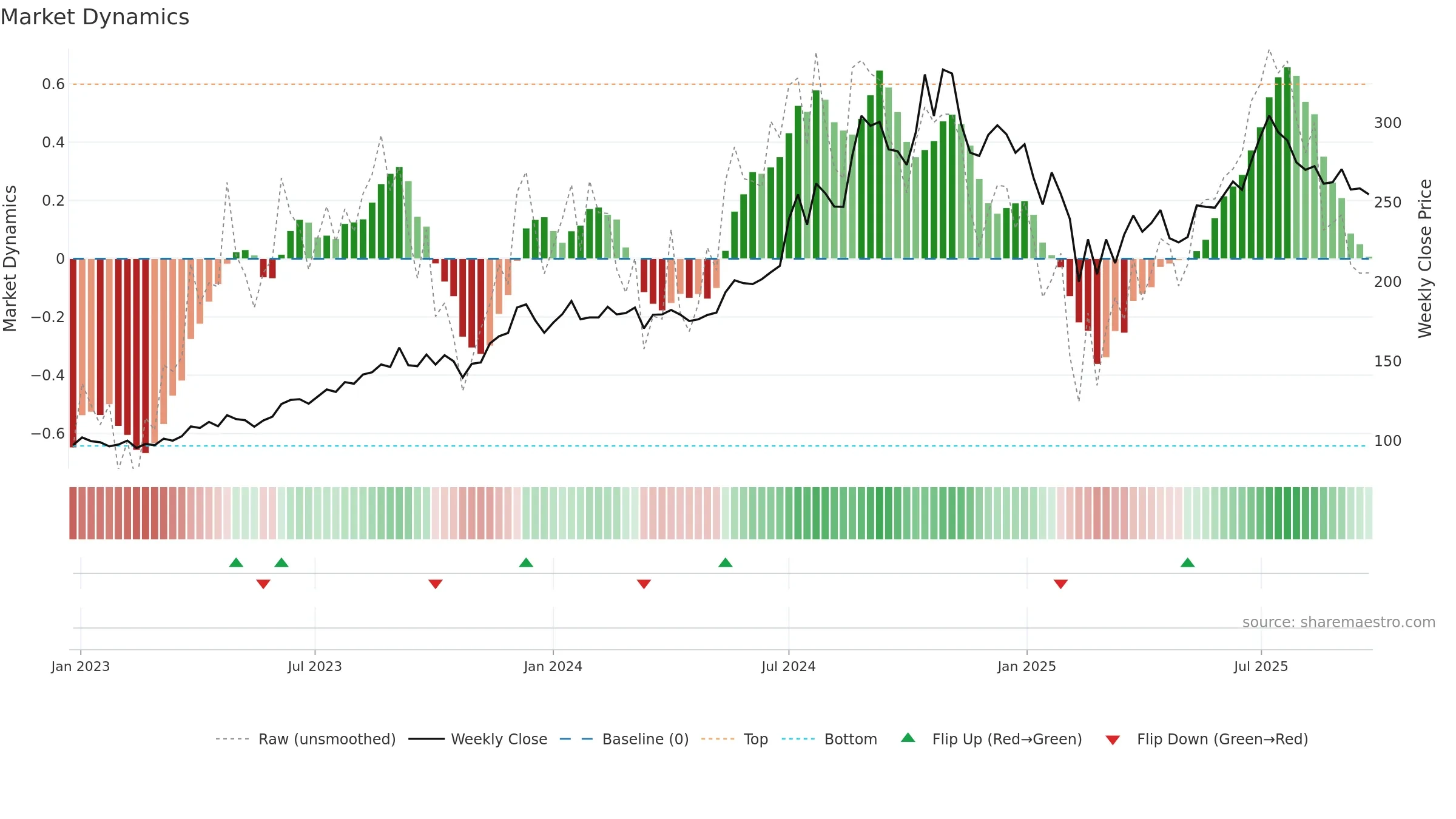
Task: Click the Jan 2025 axis label
Action: [1027, 666]
